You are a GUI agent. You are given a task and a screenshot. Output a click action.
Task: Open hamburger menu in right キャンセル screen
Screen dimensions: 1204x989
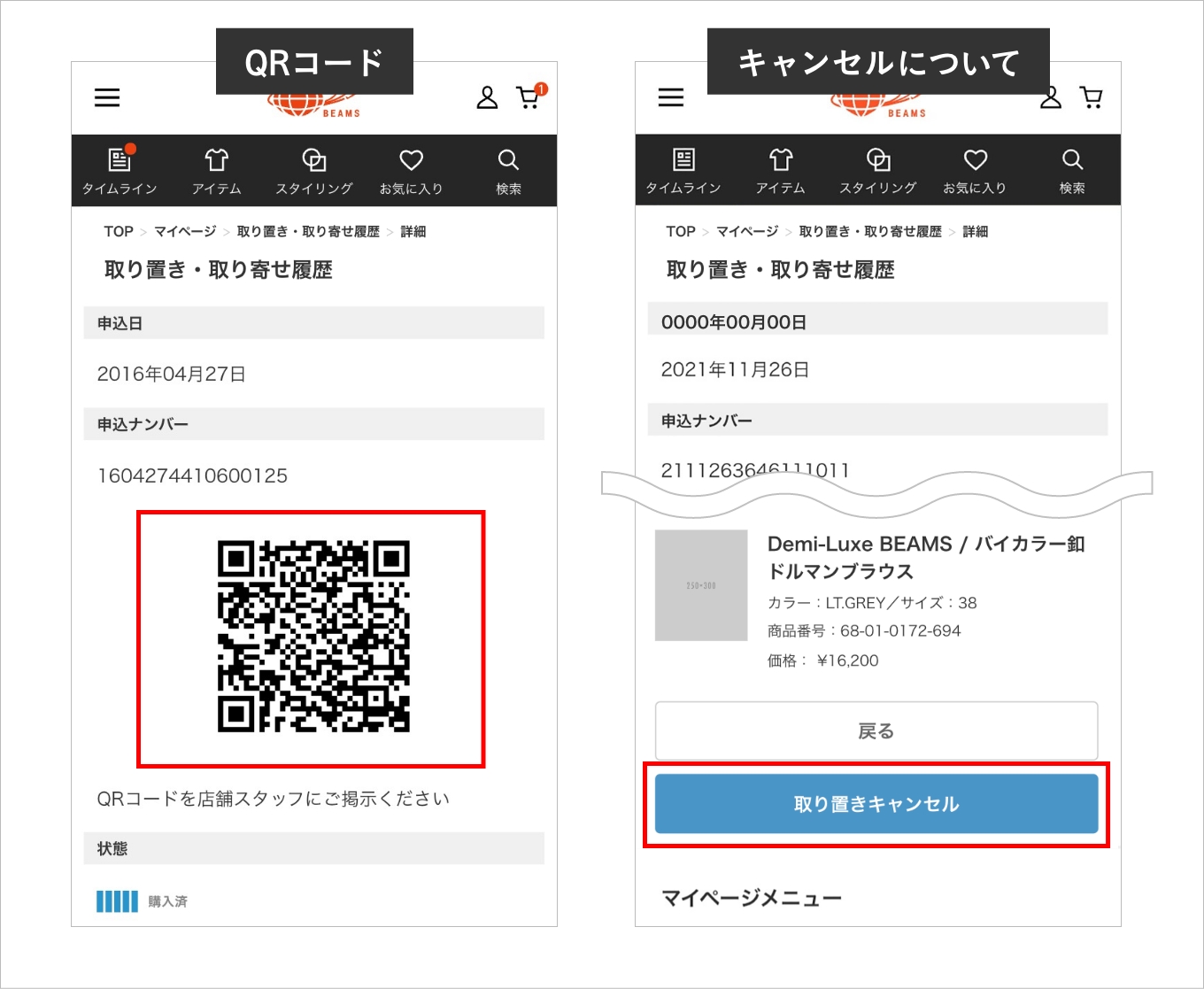click(x=671, y=97)
